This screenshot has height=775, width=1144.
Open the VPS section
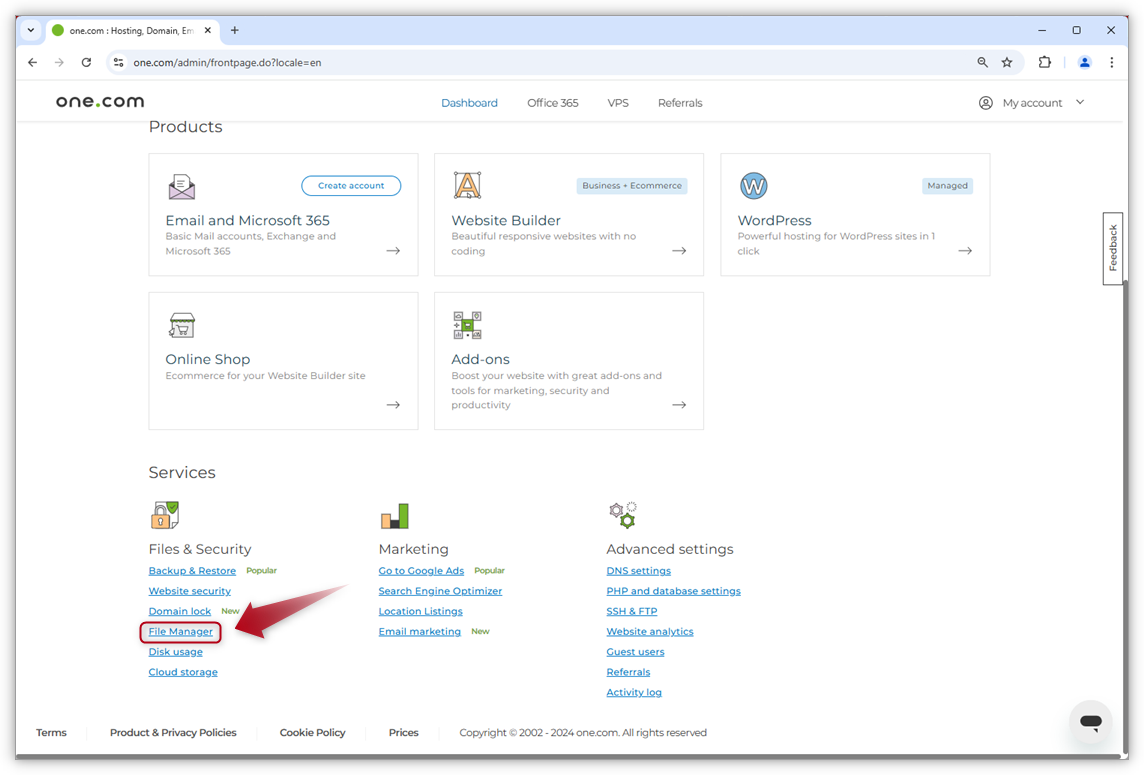[x=618, y=101]
